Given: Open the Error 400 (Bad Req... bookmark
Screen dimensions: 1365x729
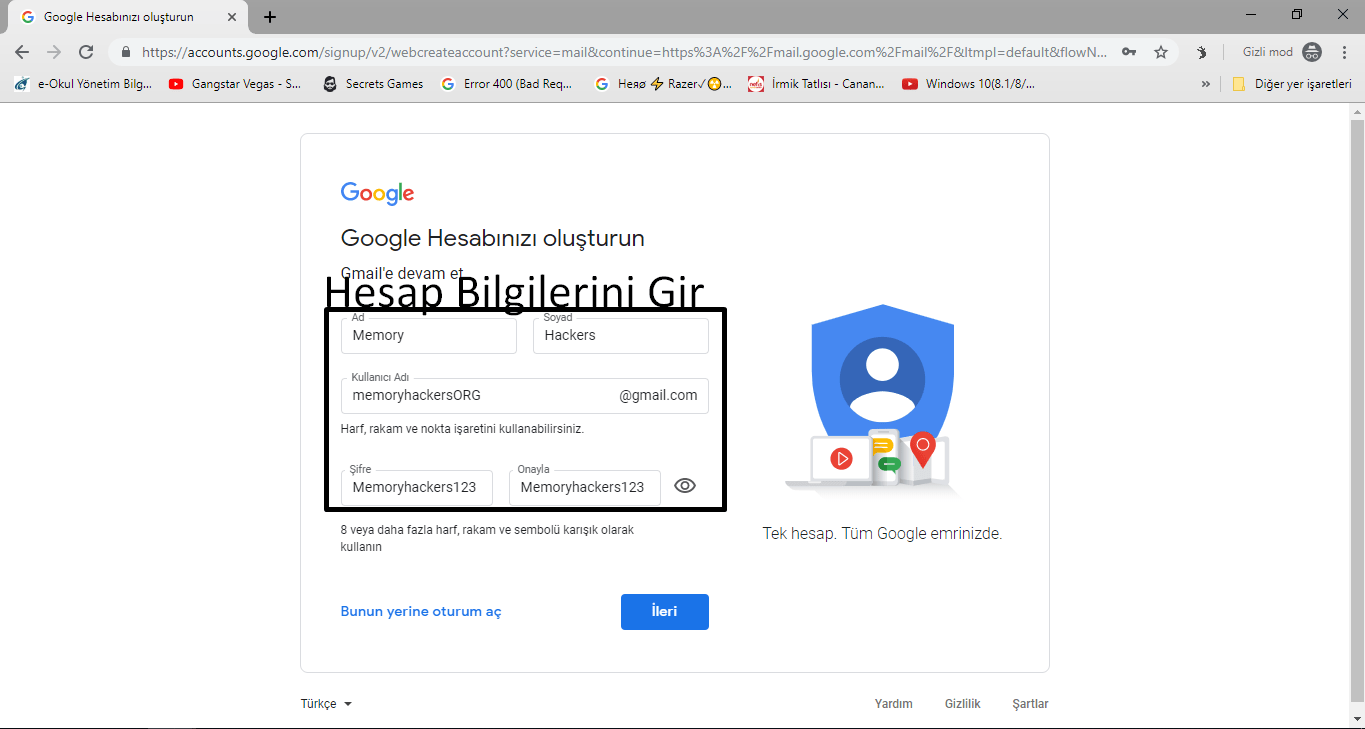Looking at the screenshot, I should coord(506,84).
